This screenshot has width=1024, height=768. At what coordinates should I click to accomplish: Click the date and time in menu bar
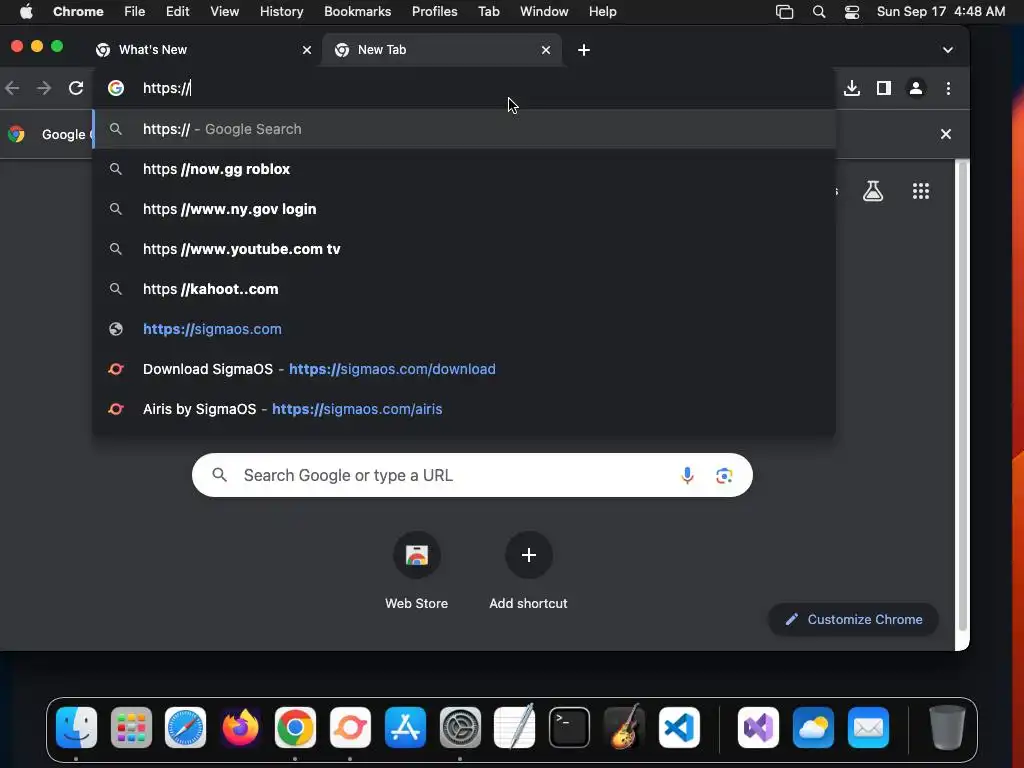pyautogui.click(x=940, y=11)
